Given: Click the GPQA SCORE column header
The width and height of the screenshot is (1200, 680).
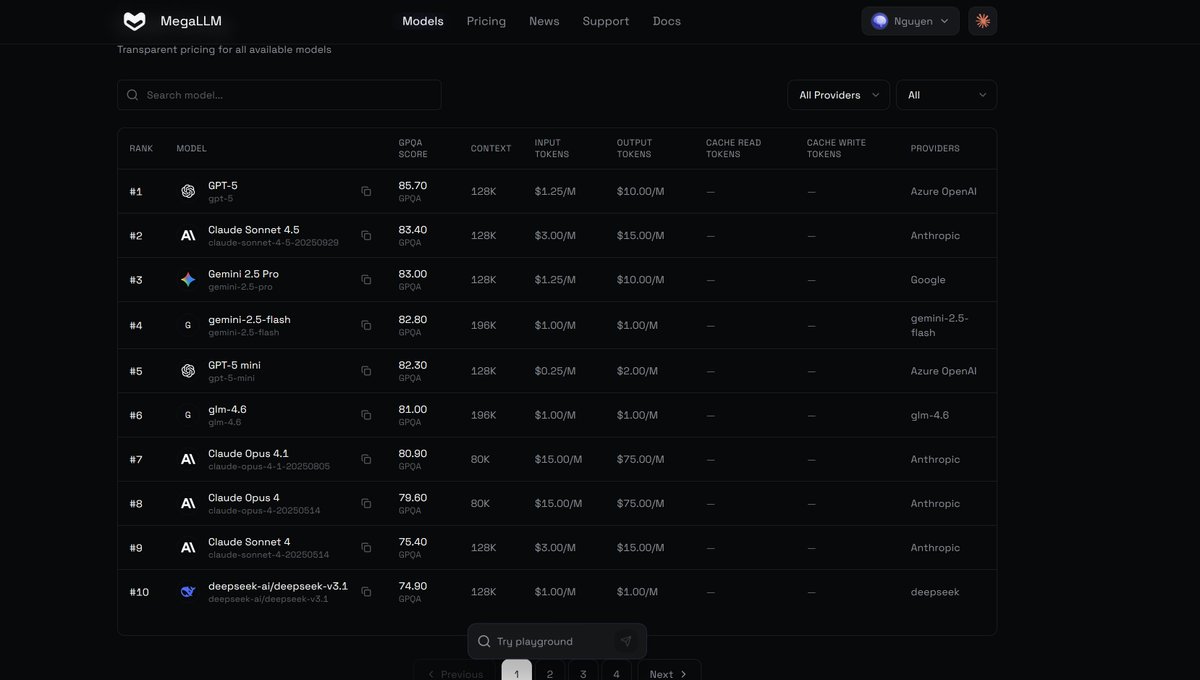Looking at the screenshot, I should (x=413, y=148).
